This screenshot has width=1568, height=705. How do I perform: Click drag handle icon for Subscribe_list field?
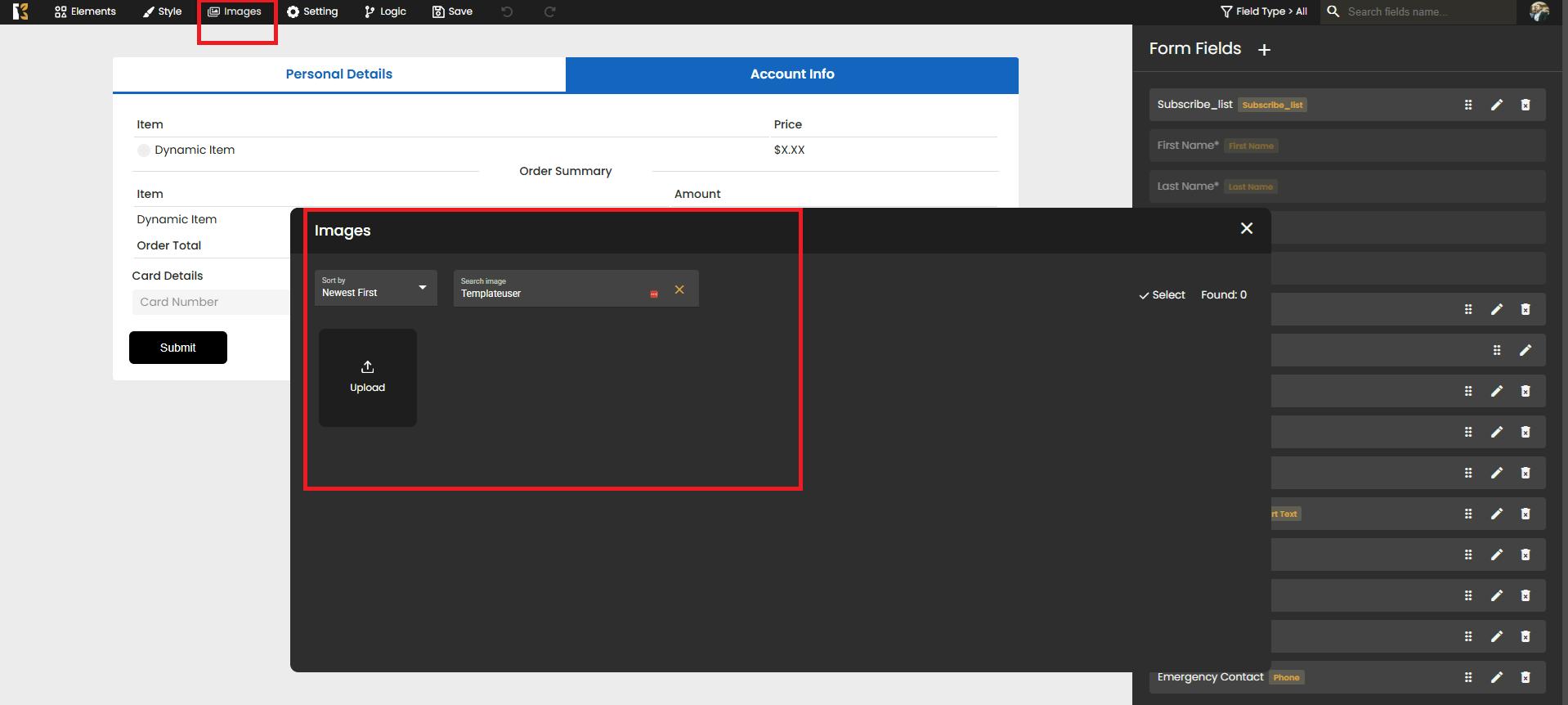[x=1467, y=105]
